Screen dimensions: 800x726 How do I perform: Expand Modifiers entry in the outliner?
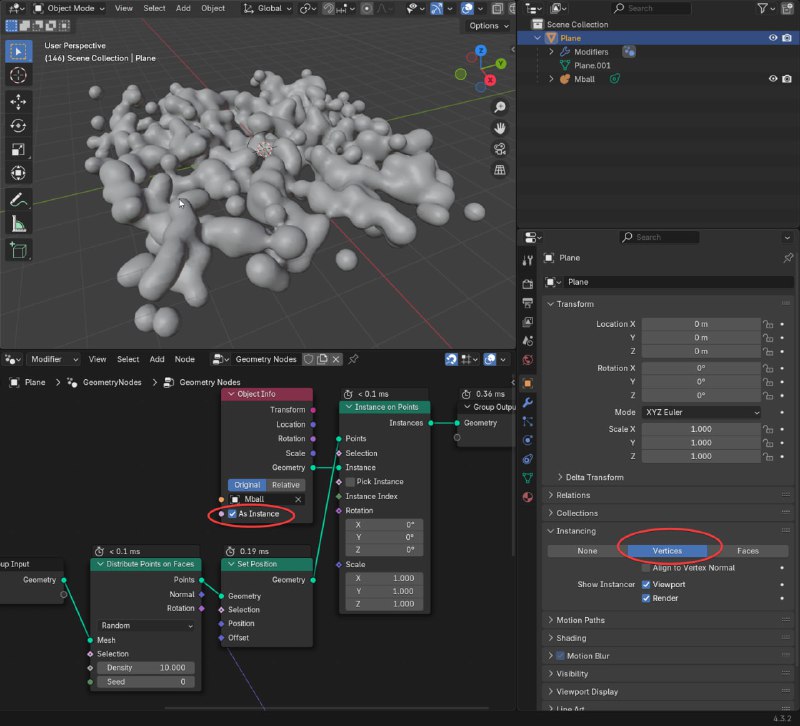(551, 52)
